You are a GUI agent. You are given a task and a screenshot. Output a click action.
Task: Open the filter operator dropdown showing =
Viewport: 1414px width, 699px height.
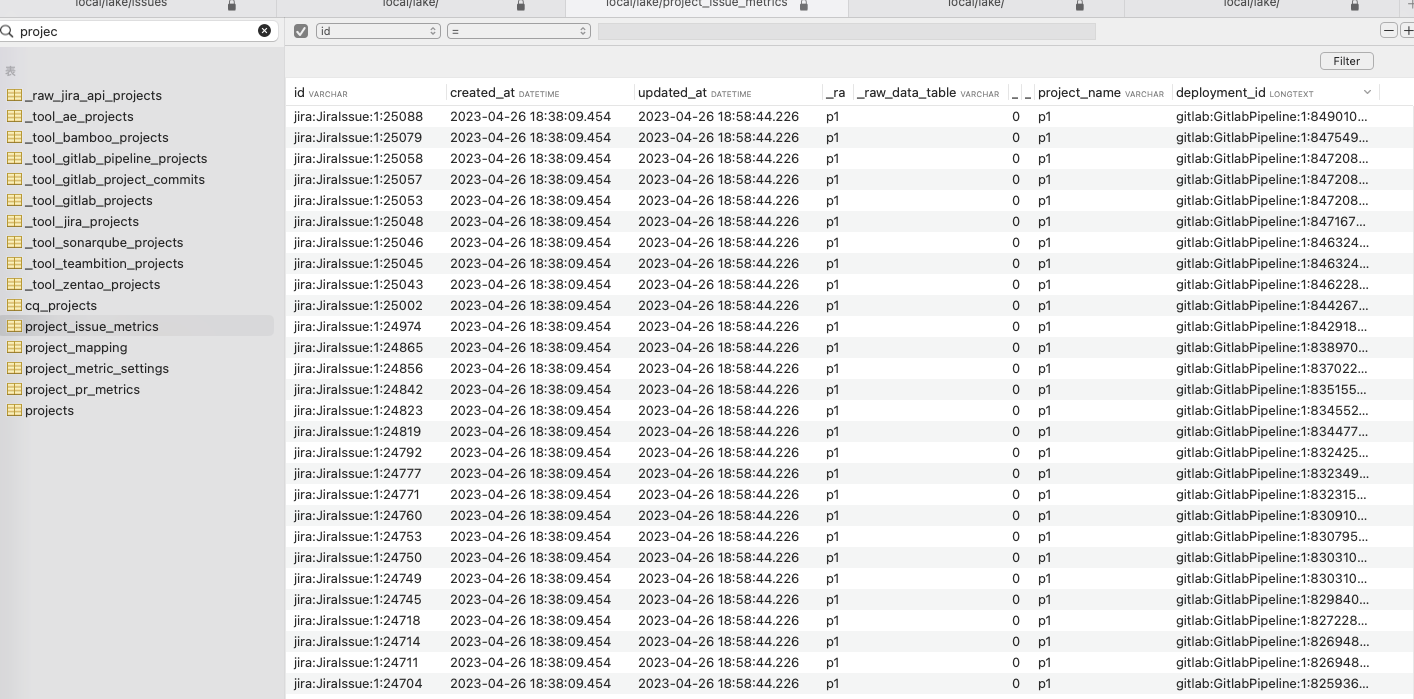tap(519, 31)
